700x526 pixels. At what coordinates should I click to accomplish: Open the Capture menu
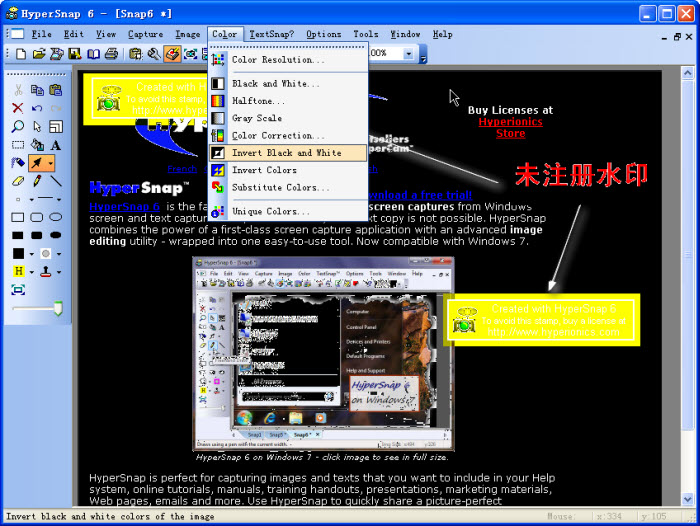coord(145,34)
